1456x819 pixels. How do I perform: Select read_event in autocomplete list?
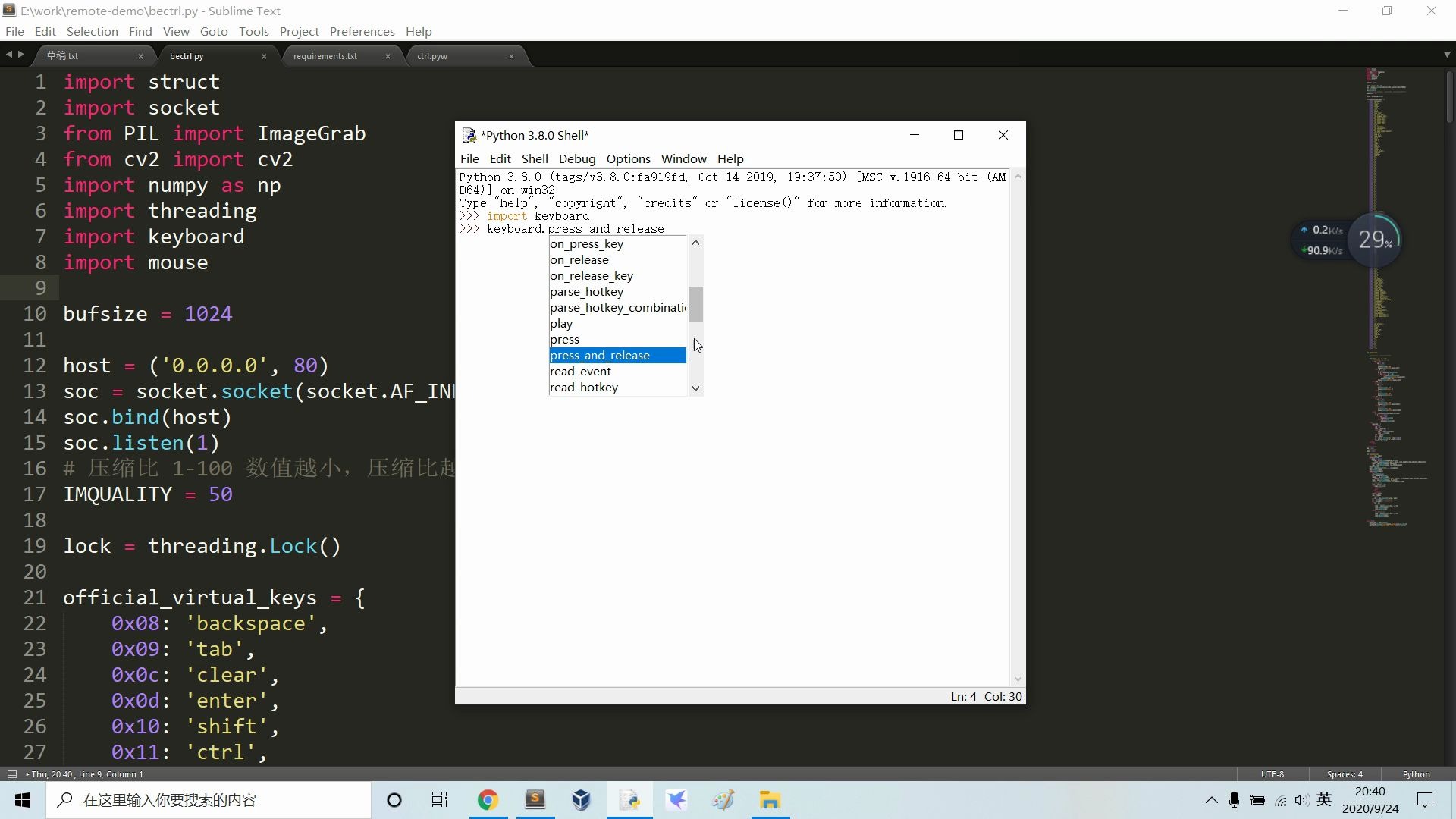580,372
